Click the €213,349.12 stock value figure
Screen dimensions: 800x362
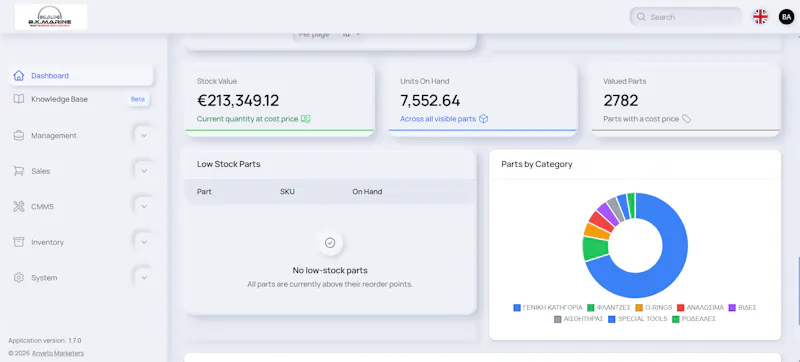(238, 100)
